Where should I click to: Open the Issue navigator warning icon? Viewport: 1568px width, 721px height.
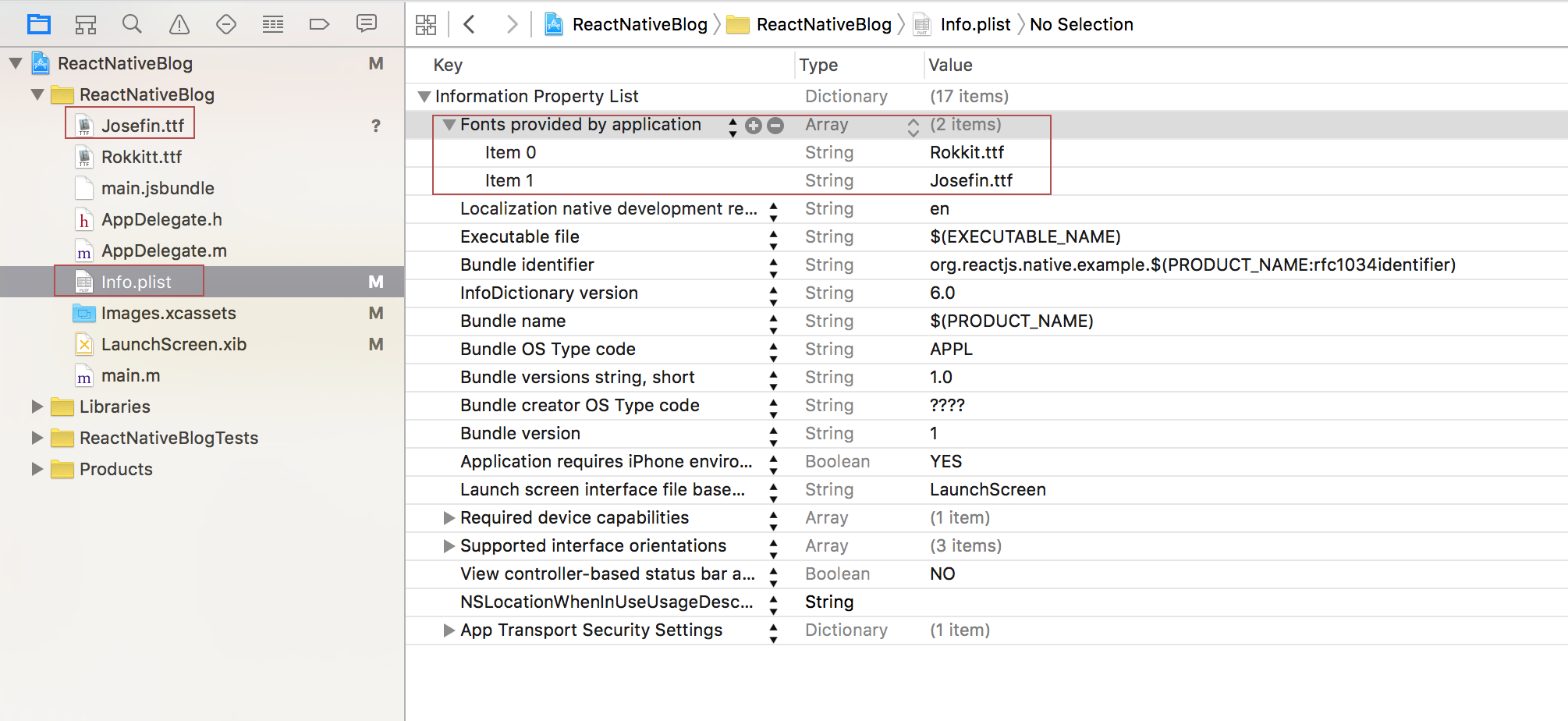pos(179,24)
